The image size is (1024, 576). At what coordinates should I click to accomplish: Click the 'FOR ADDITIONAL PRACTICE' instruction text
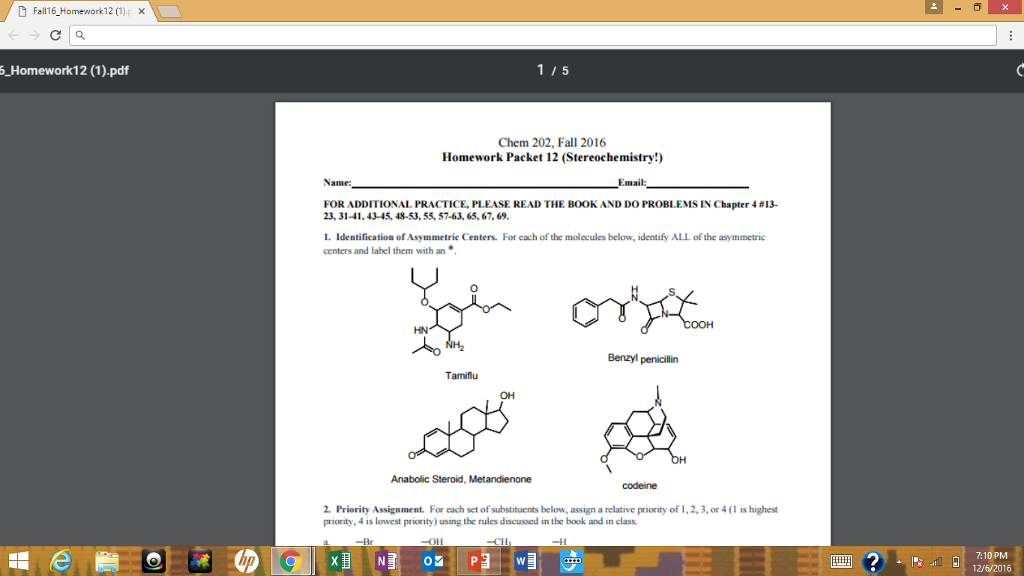coord(551,210)
